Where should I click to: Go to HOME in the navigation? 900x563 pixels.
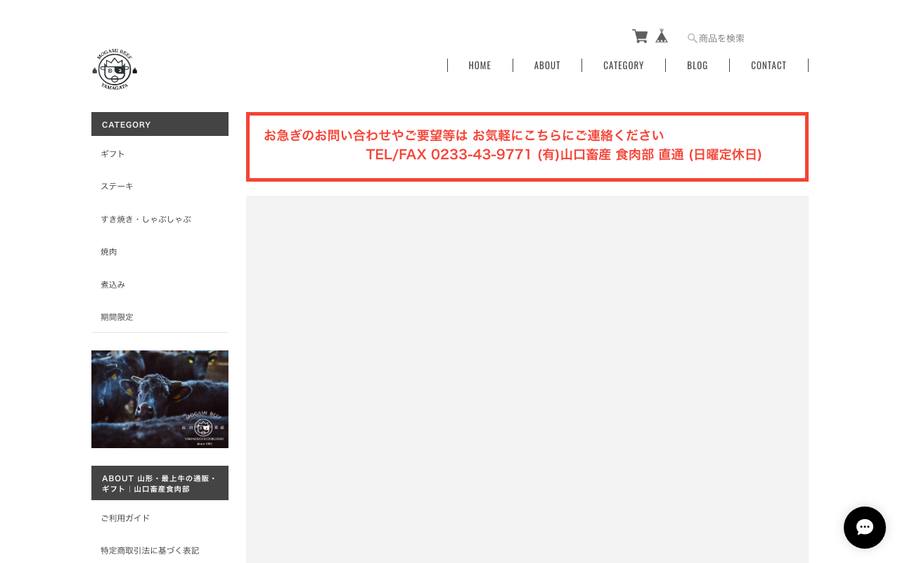tap(480, 65)
